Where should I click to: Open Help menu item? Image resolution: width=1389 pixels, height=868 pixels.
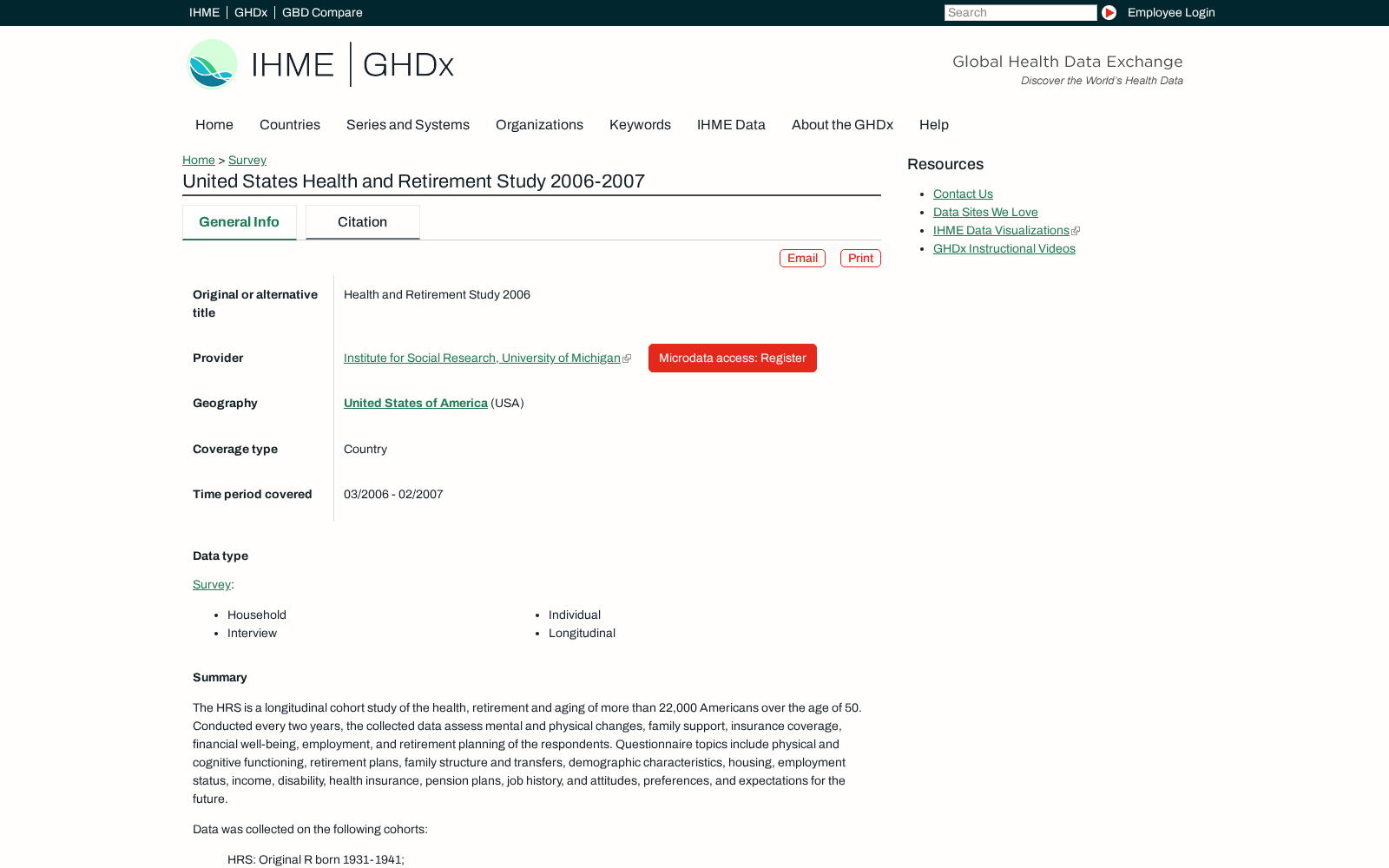(x=934, y=125)
